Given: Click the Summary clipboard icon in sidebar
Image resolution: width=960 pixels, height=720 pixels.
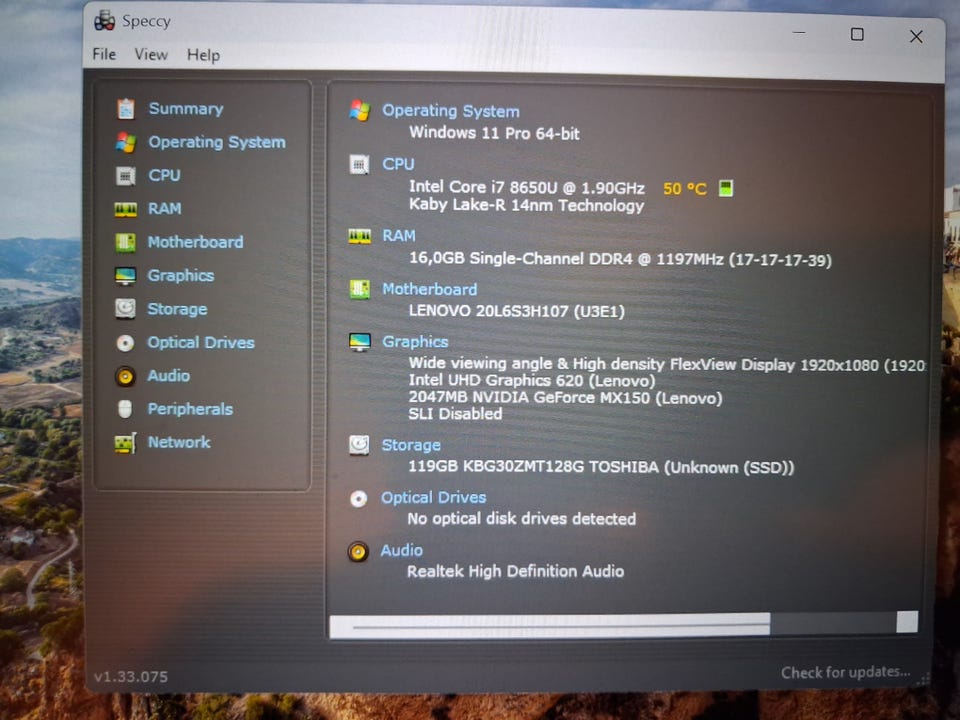Looking at the screenshot, I should [126, 109].
